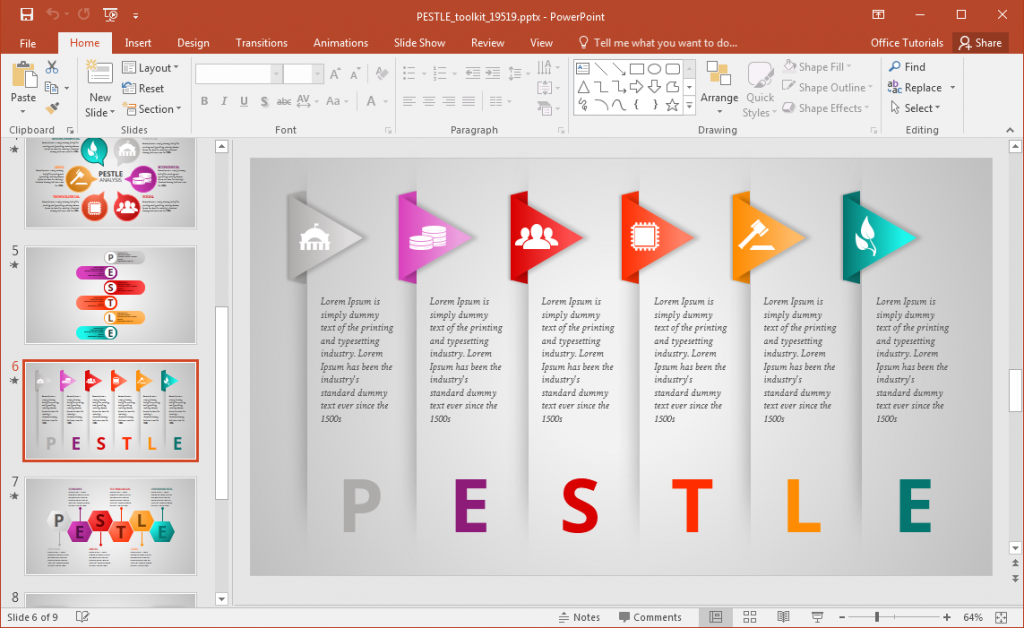1024x628 pixels.
Task: Switch to Slide Sorter view
Action: pos(749,616)
